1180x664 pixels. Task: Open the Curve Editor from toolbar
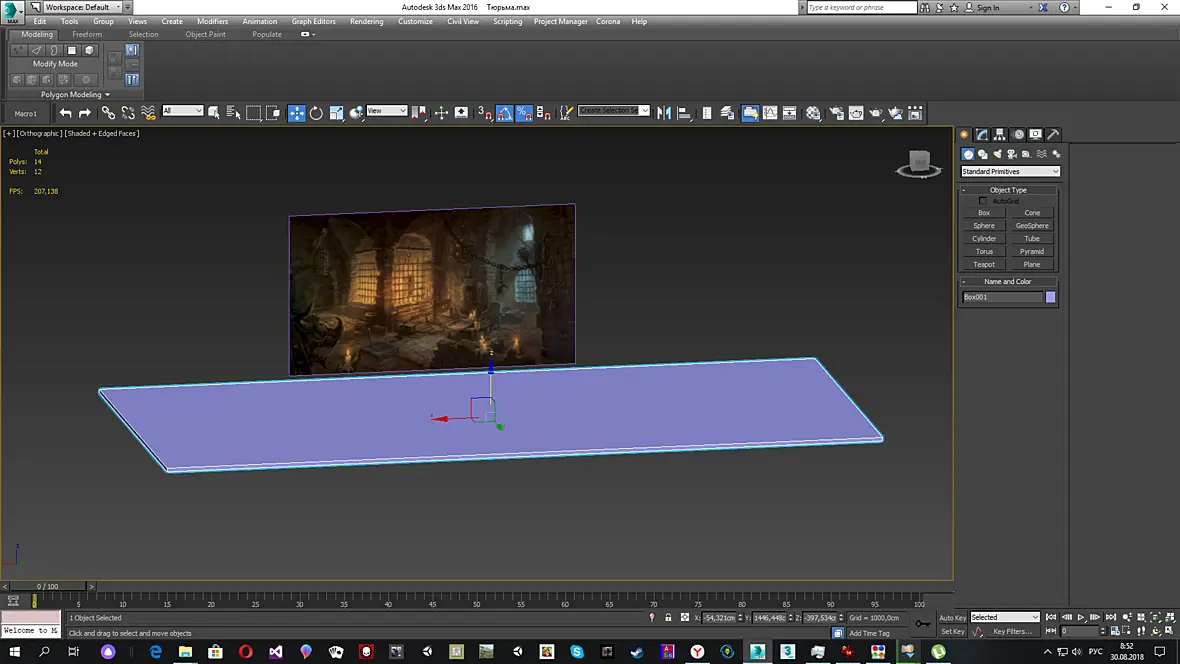coord(770,113)
